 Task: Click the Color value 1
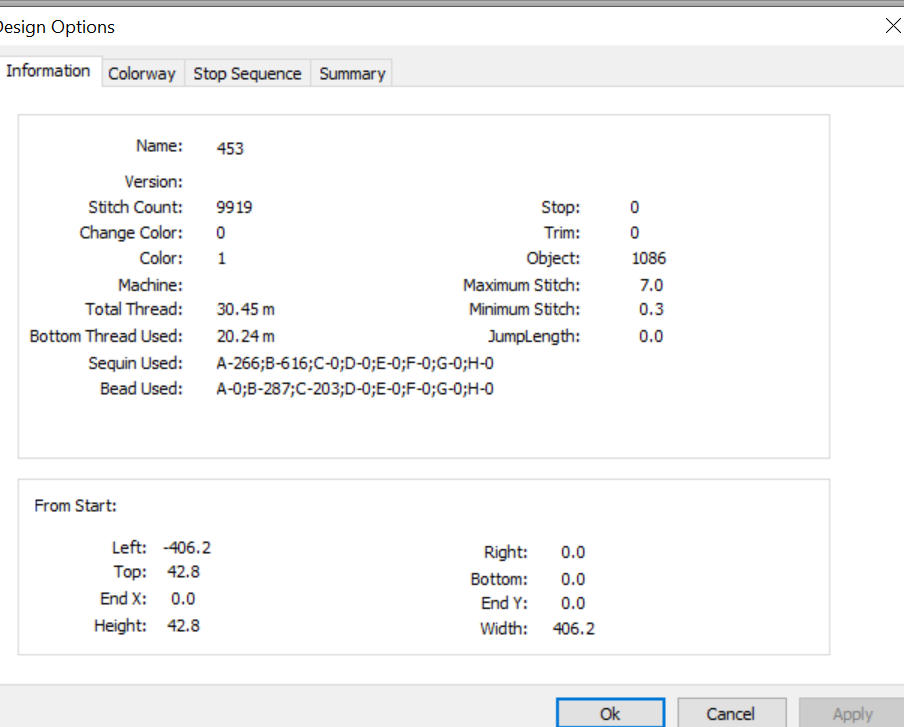pos(221,258)
